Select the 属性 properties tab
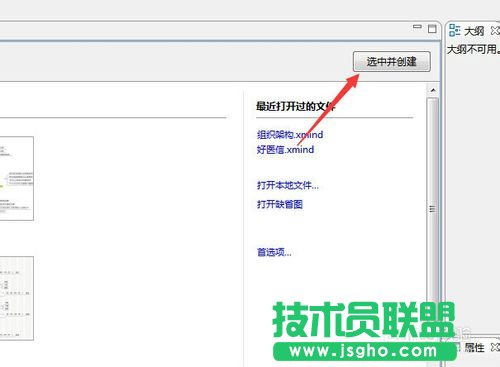Image resolution: width=500 pixels, height=367 pixels. tap(474, 347)
